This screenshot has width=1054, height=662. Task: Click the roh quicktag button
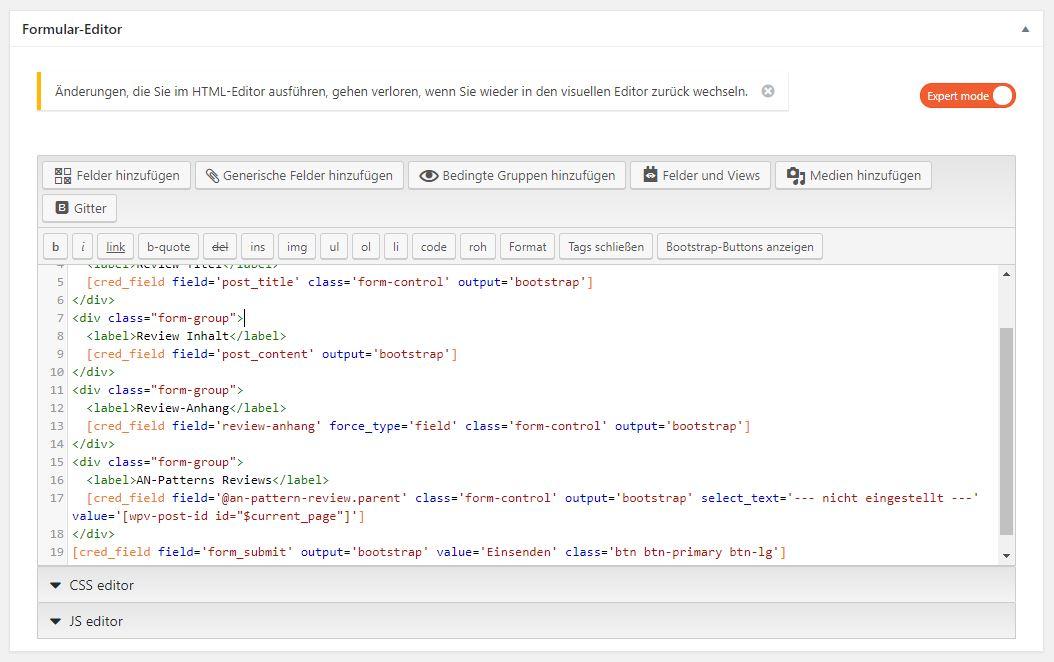click(478, 247)
